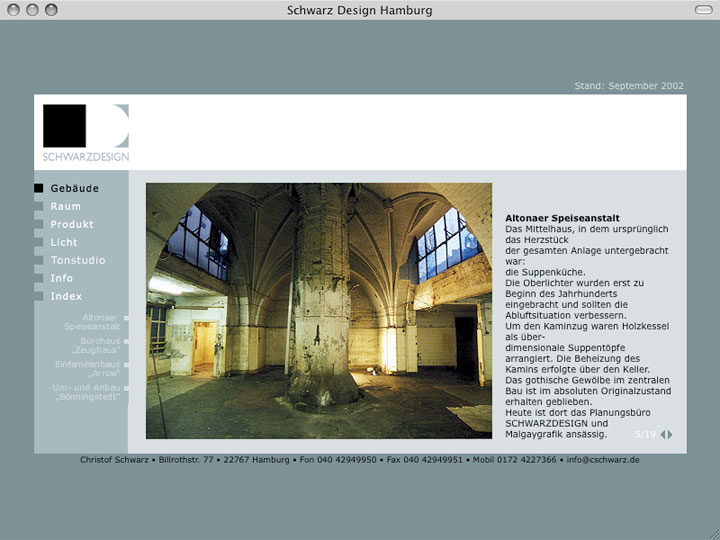Image resolution: width=720 pixels, height=540 pixels.
Task: Open the Raum menu section
Action: 66,206
